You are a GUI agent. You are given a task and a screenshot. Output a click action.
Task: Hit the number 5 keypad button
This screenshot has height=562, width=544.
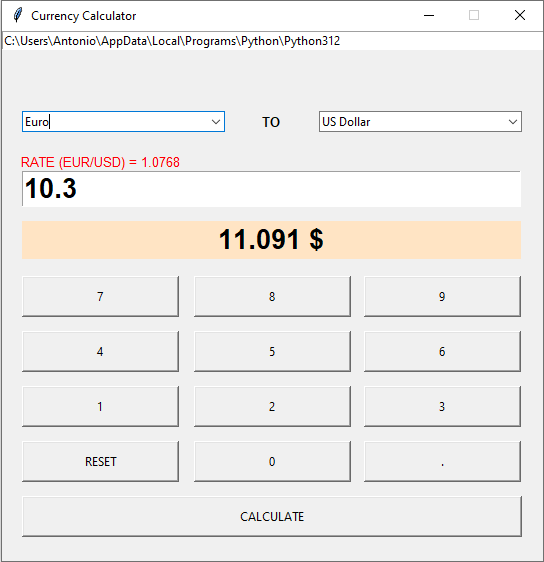272,351
